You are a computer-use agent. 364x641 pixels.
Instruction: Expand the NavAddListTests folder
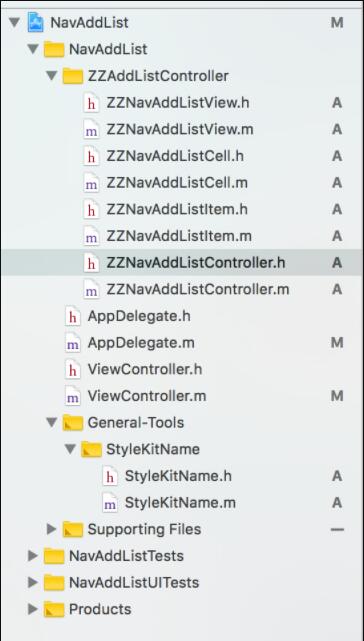(33, 556)
